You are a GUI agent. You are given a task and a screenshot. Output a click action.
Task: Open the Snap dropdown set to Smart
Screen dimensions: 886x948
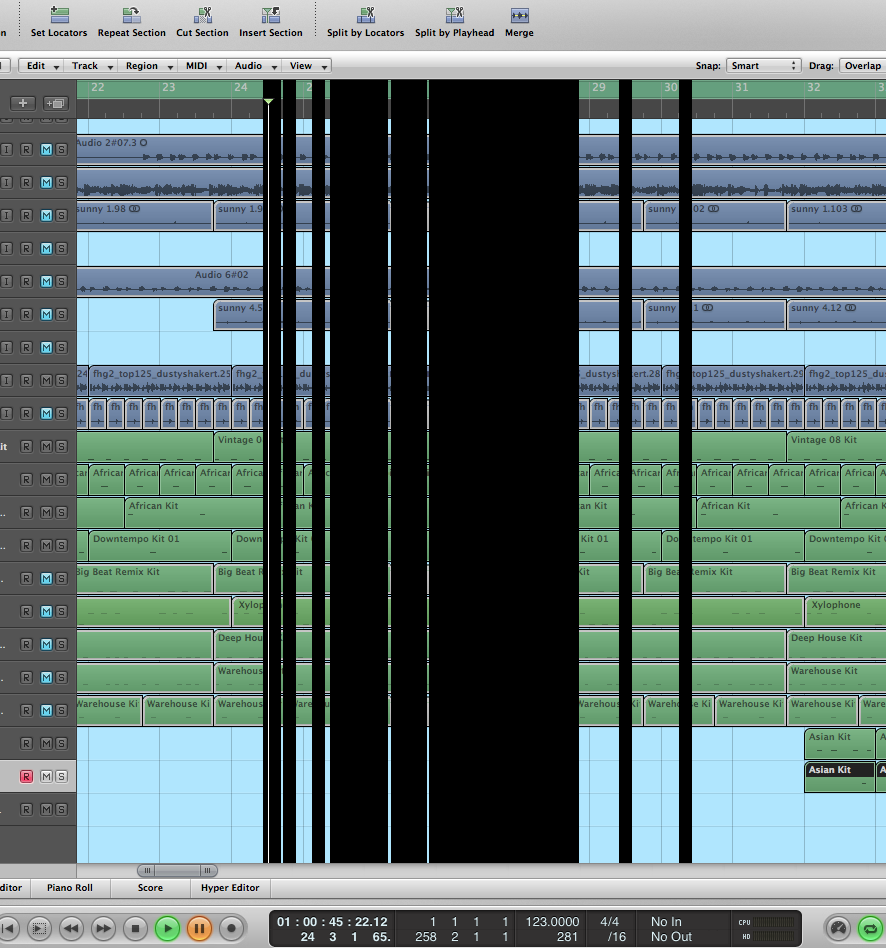tap(763, 66)
